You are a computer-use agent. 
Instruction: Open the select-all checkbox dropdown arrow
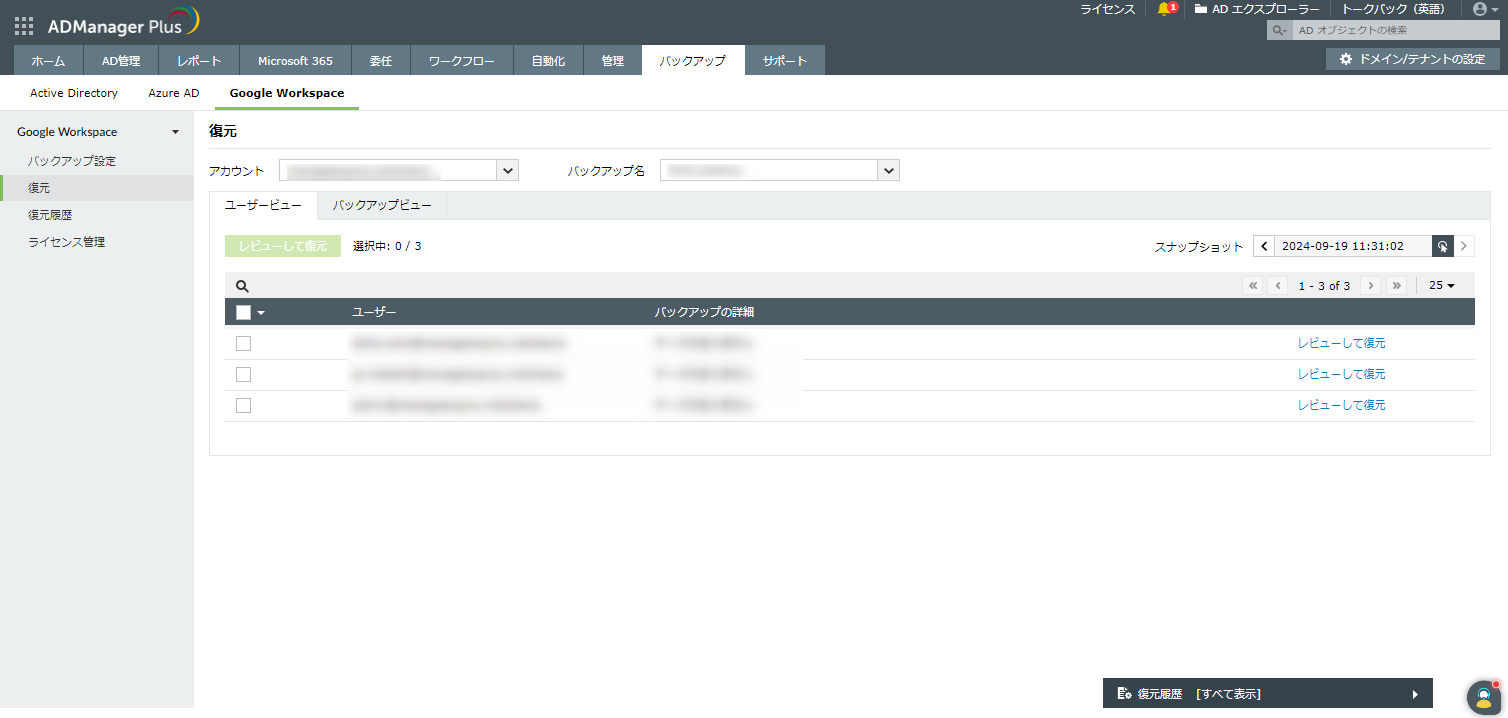(x=261, y=313)
